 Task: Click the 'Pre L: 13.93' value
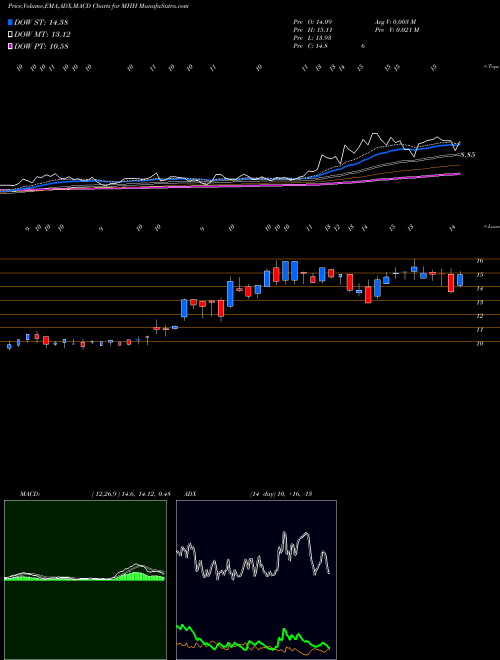click(x=314, y=38)
